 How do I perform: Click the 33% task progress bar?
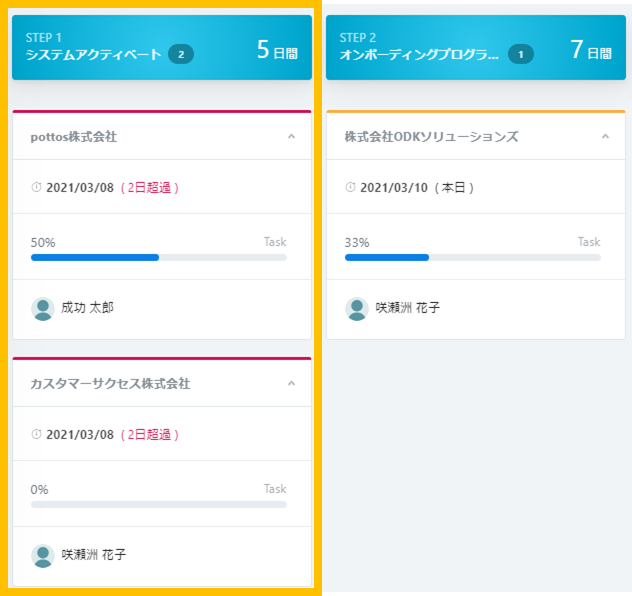473,258
